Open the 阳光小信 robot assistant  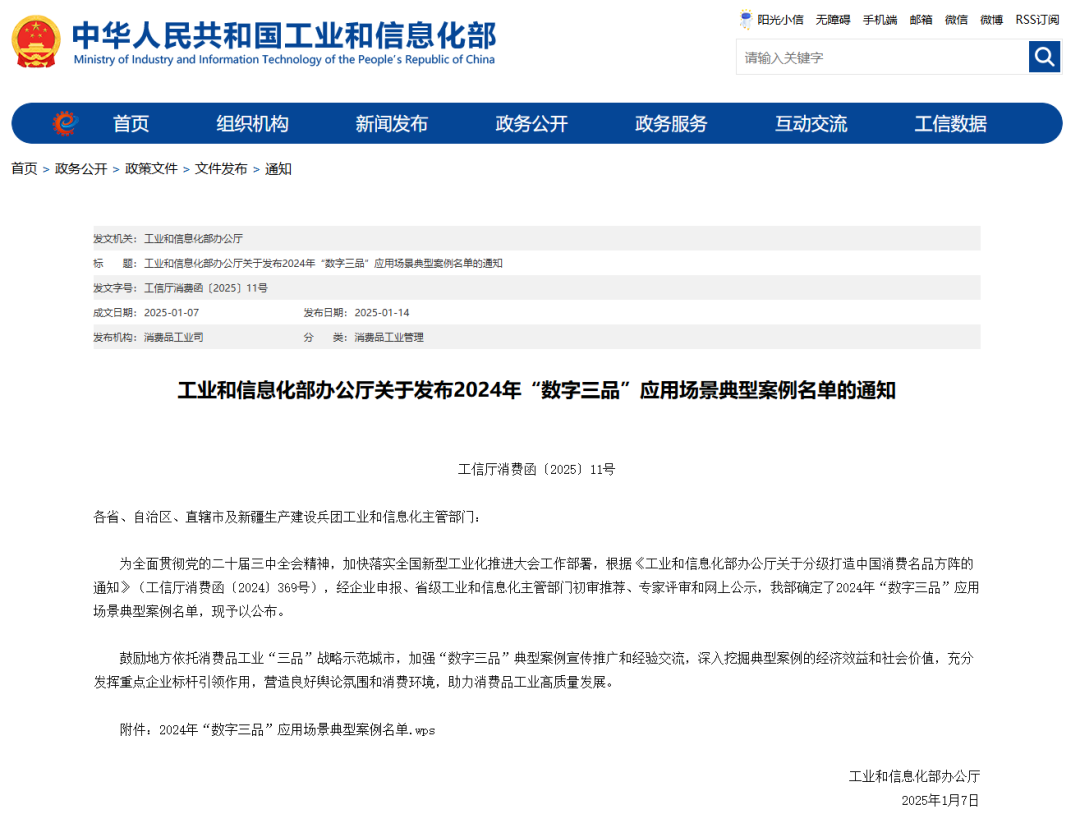[771, 19]
